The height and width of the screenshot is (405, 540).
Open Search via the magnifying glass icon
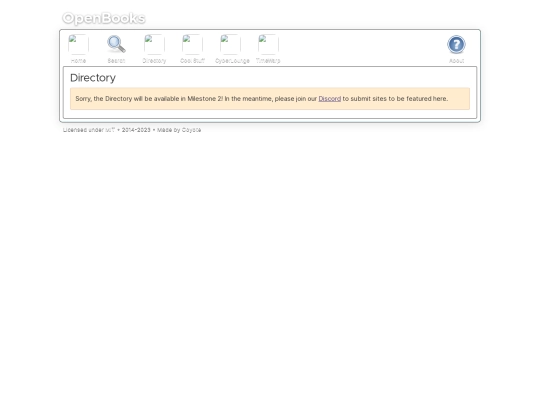(x=116, y=45)
